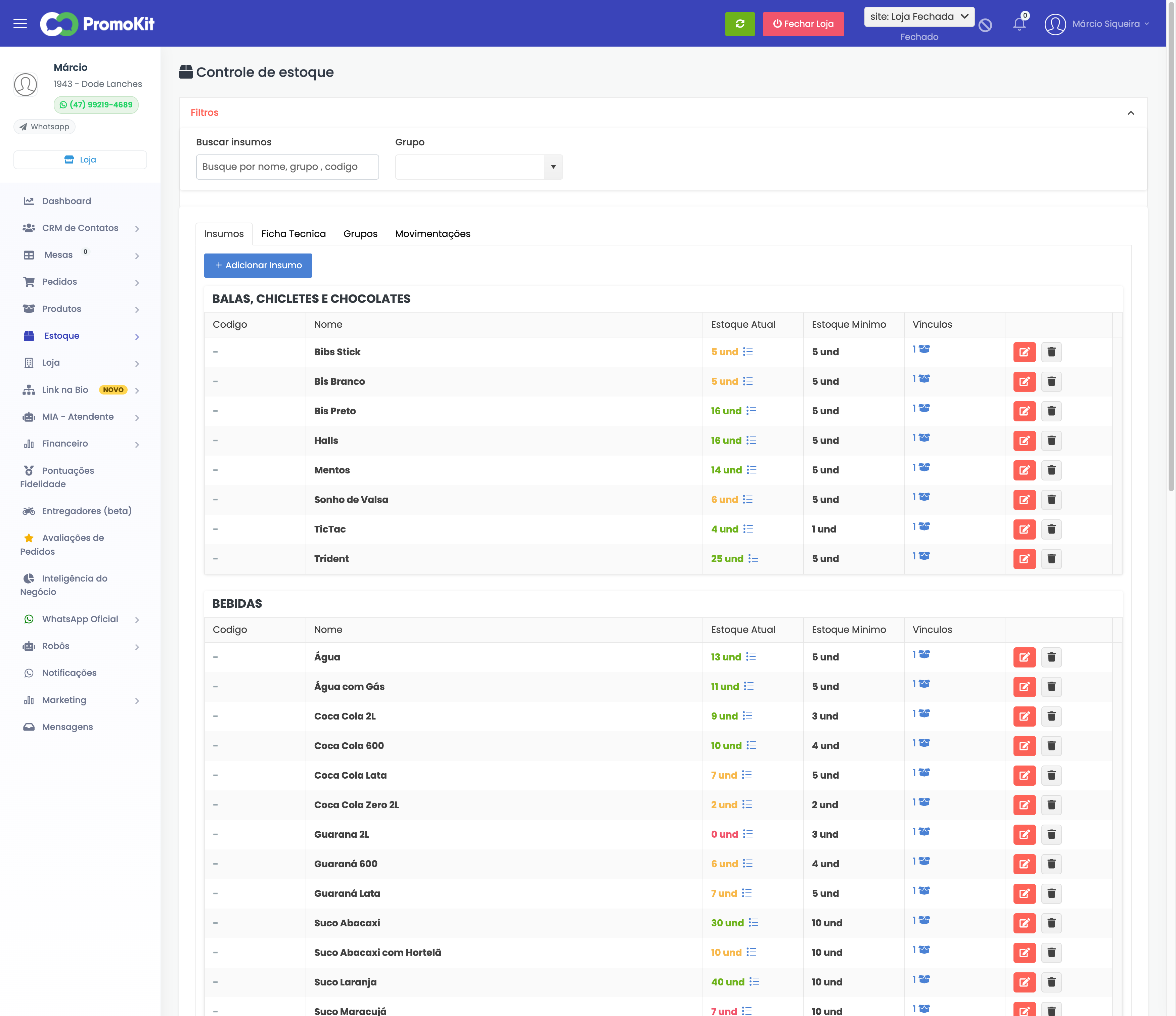Click the Fechar Loja button
This screenshot has width=1176, height=1016.
pos(803,24)
